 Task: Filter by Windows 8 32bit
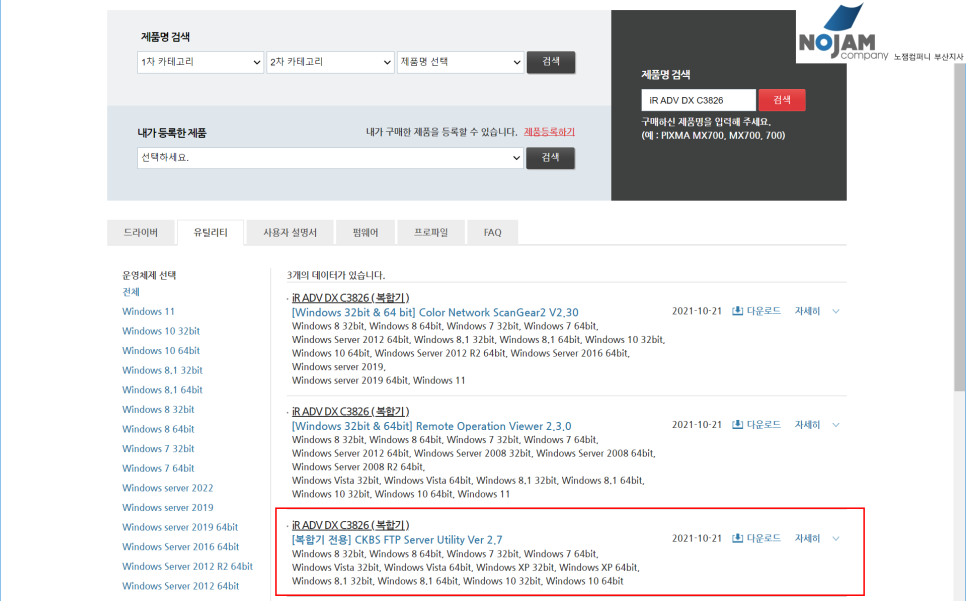(x=158, y=409)
